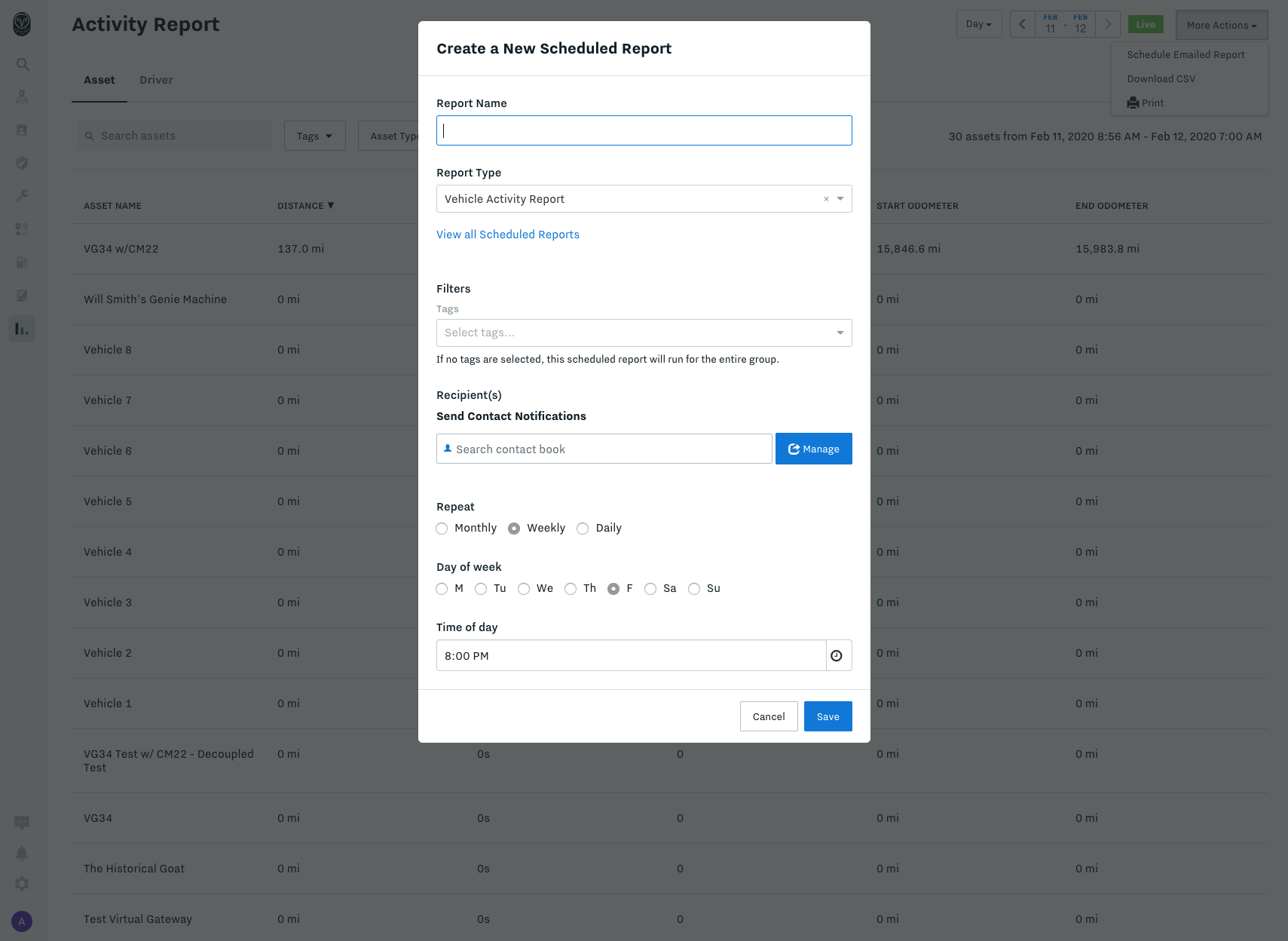Select the maps/locations icon in the sidebar
The image size is (1288, 941).
(22, 97)
